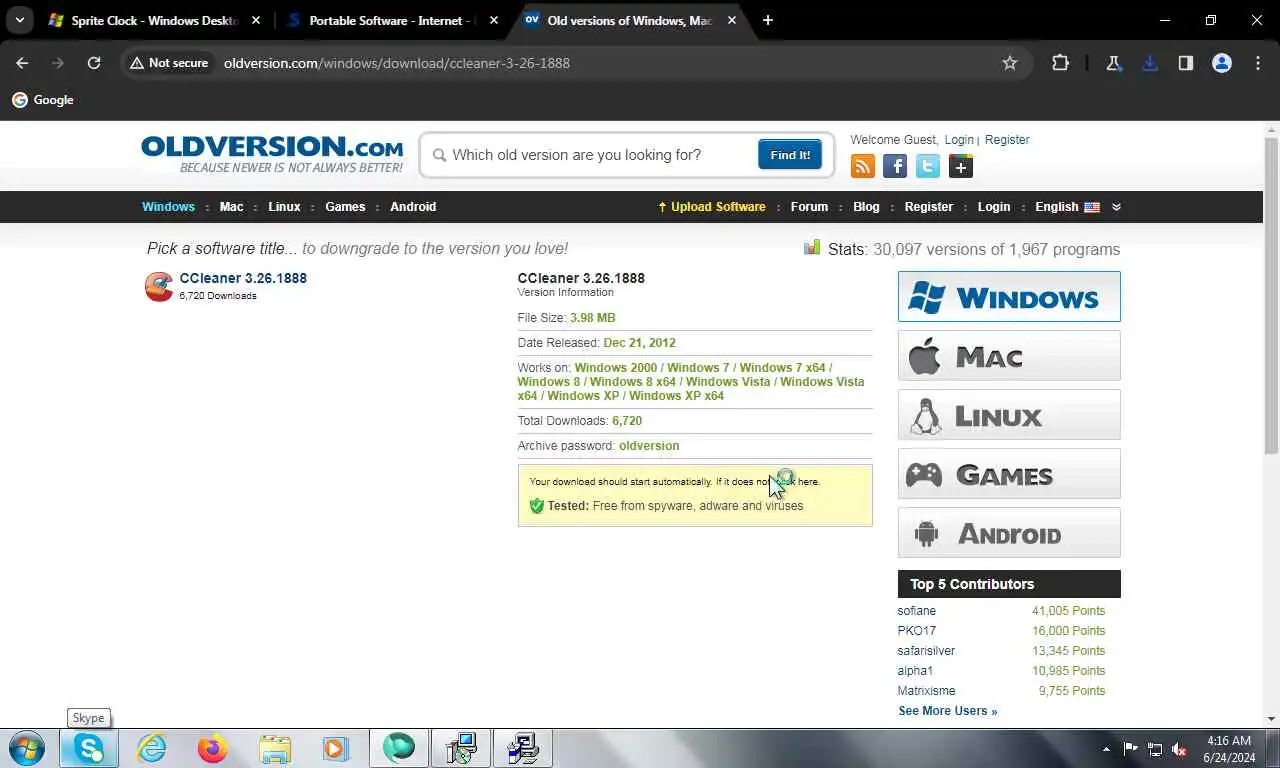Open the Facebook icon
The height and width of the screenshot is (768, 1280).
tap(895, 167)
